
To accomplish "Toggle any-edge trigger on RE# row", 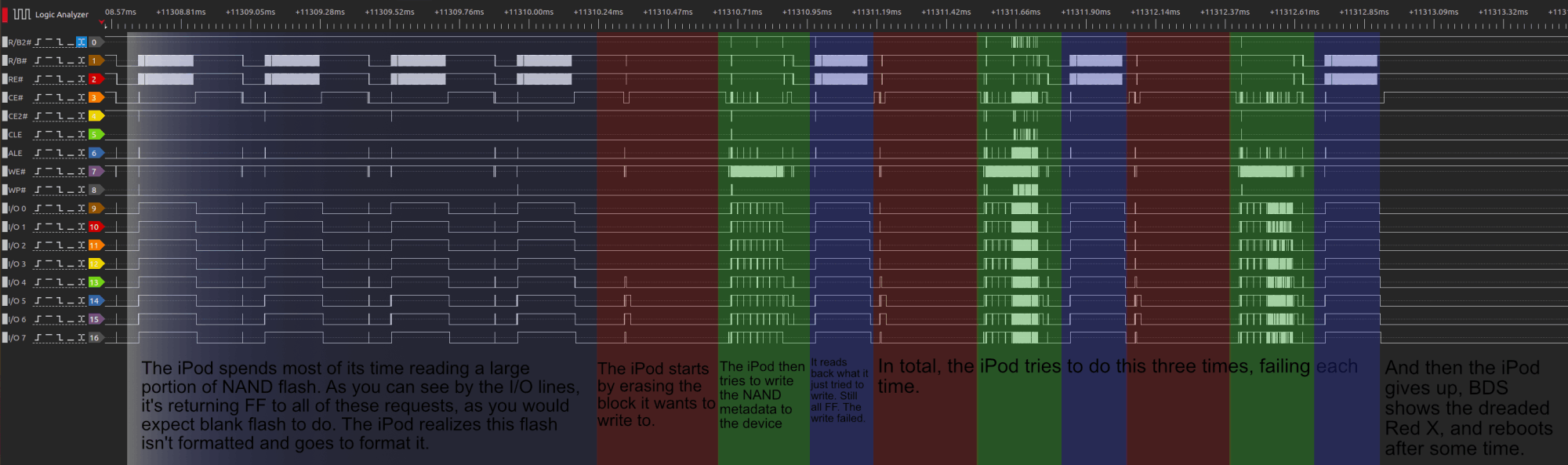I will [82, 79].
